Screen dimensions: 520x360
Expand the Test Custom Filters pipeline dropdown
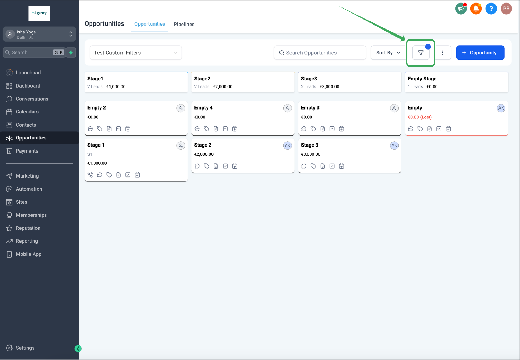pos(136,53)
